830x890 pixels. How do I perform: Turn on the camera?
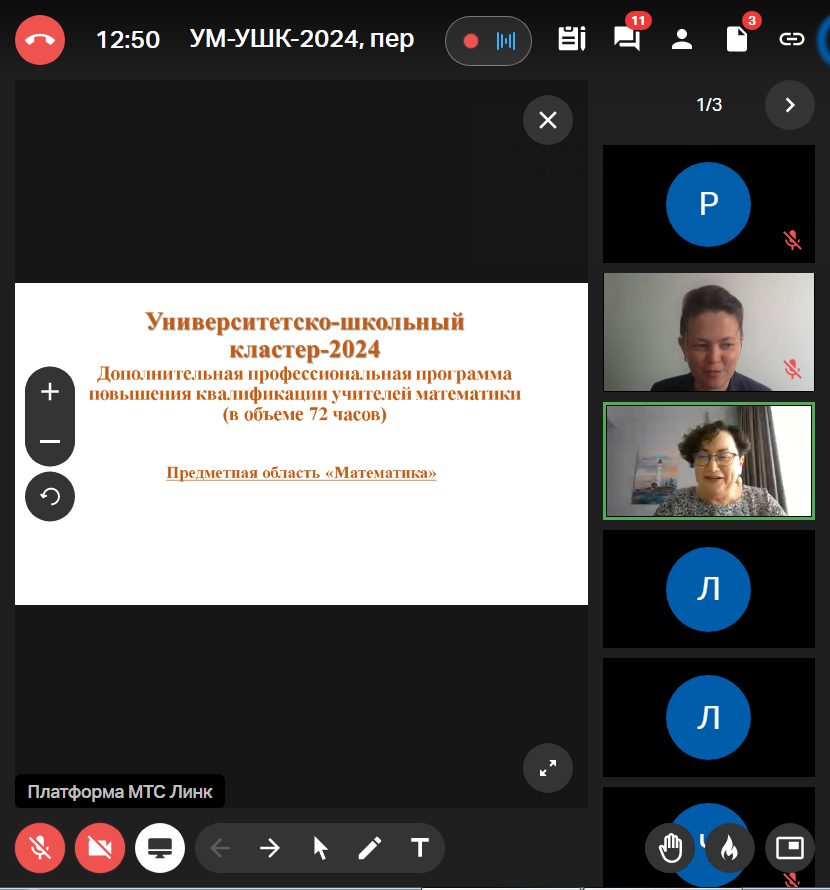tap(100, 848)
